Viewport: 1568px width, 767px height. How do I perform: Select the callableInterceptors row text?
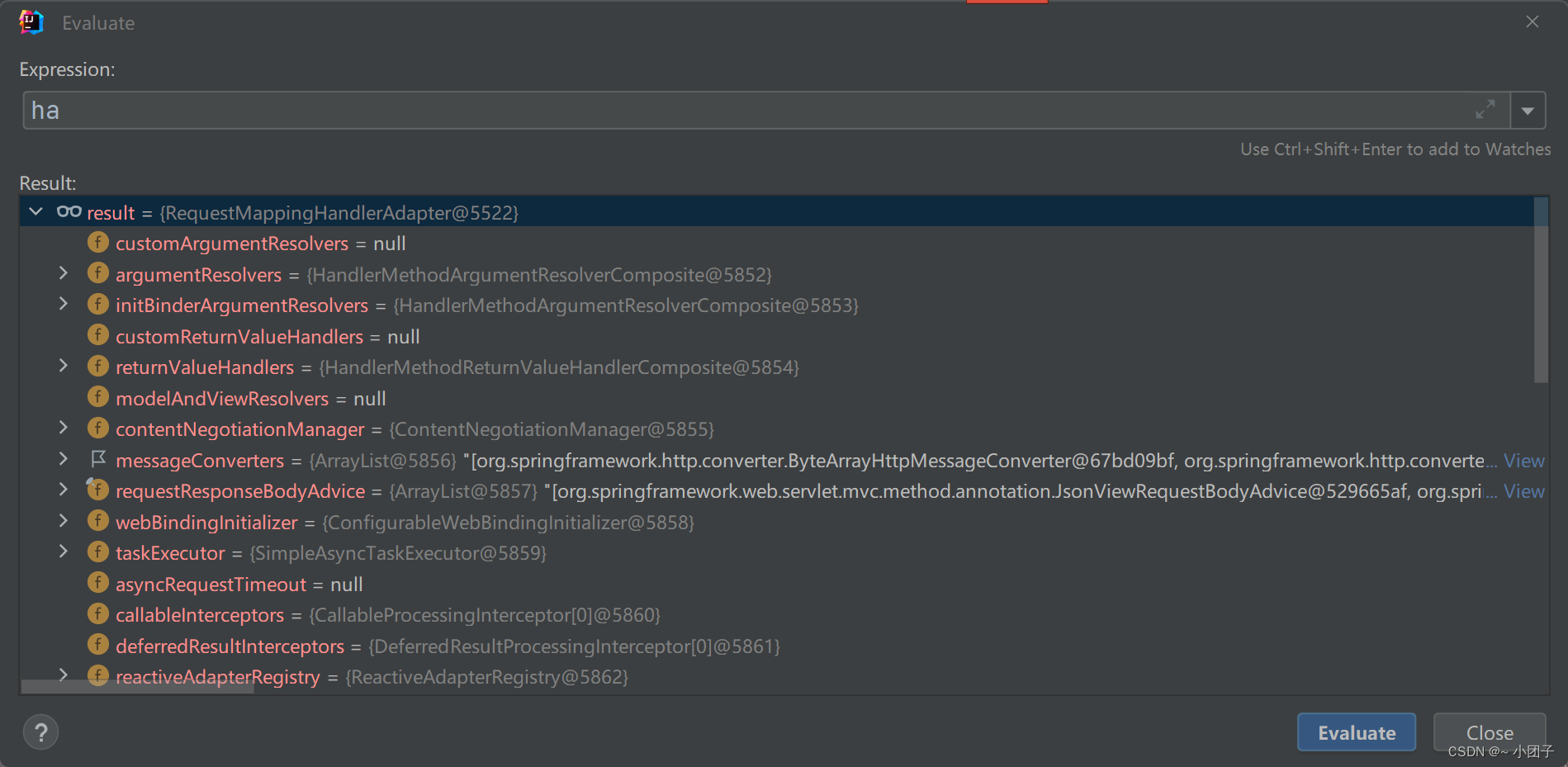[x=388, y=615]
